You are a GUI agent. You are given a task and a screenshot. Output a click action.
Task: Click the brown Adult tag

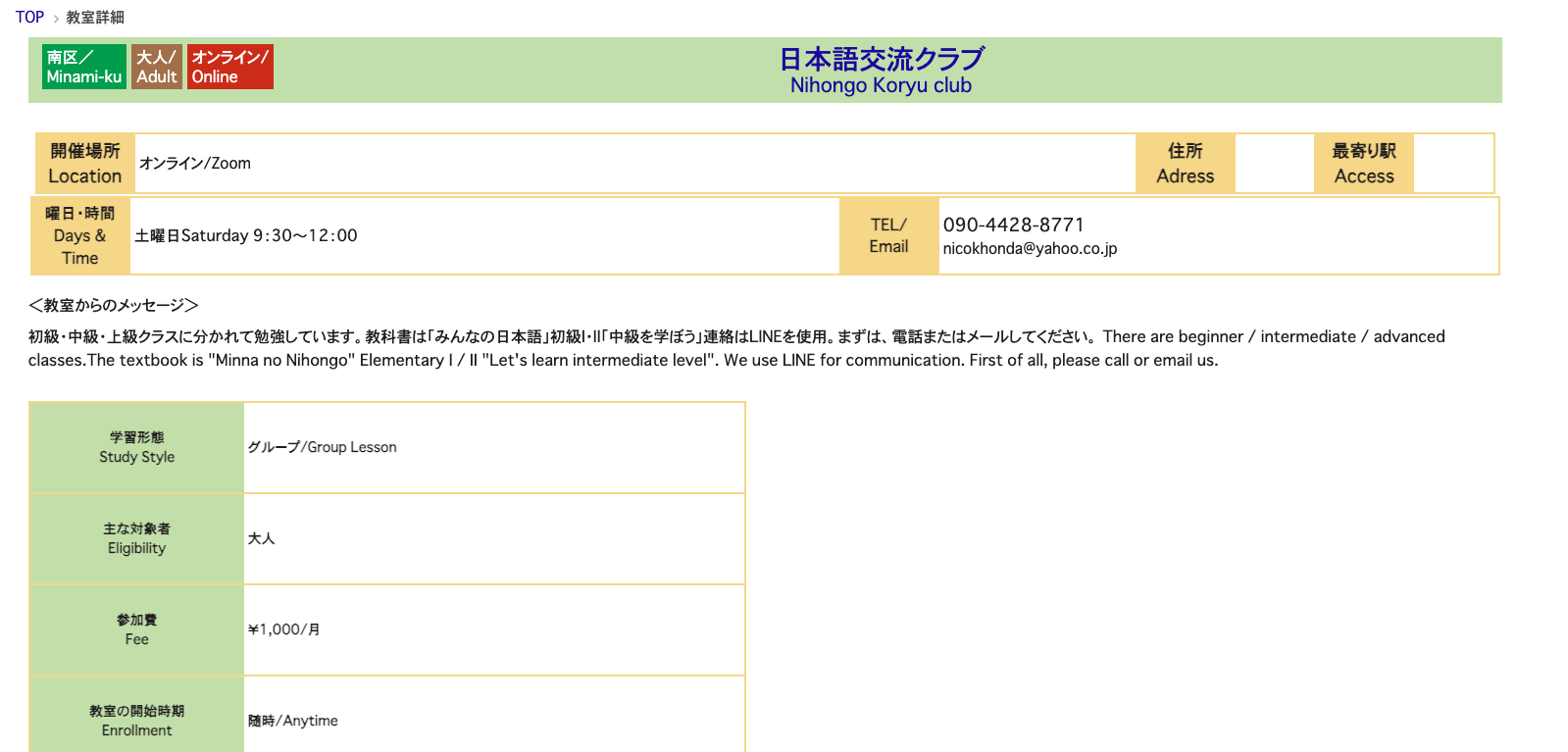(157, 67)
